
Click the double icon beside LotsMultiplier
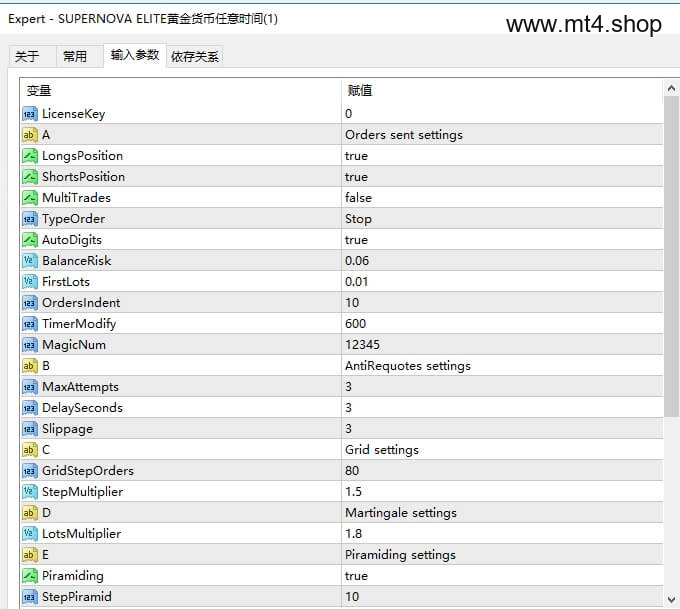click(29, 534)
